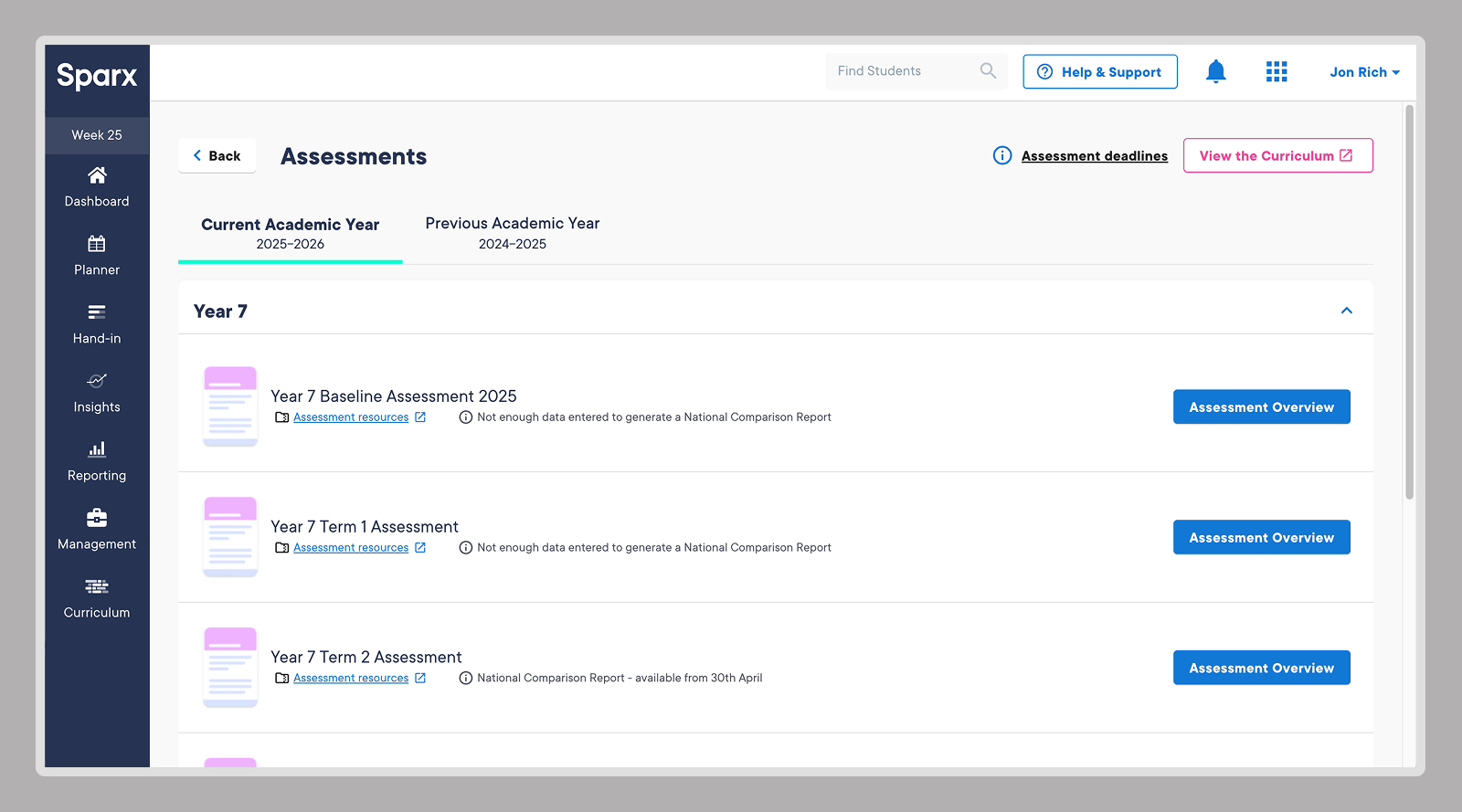Click View the Curriculum button
1462x812 pixels.
click(x=1277, y=155)
